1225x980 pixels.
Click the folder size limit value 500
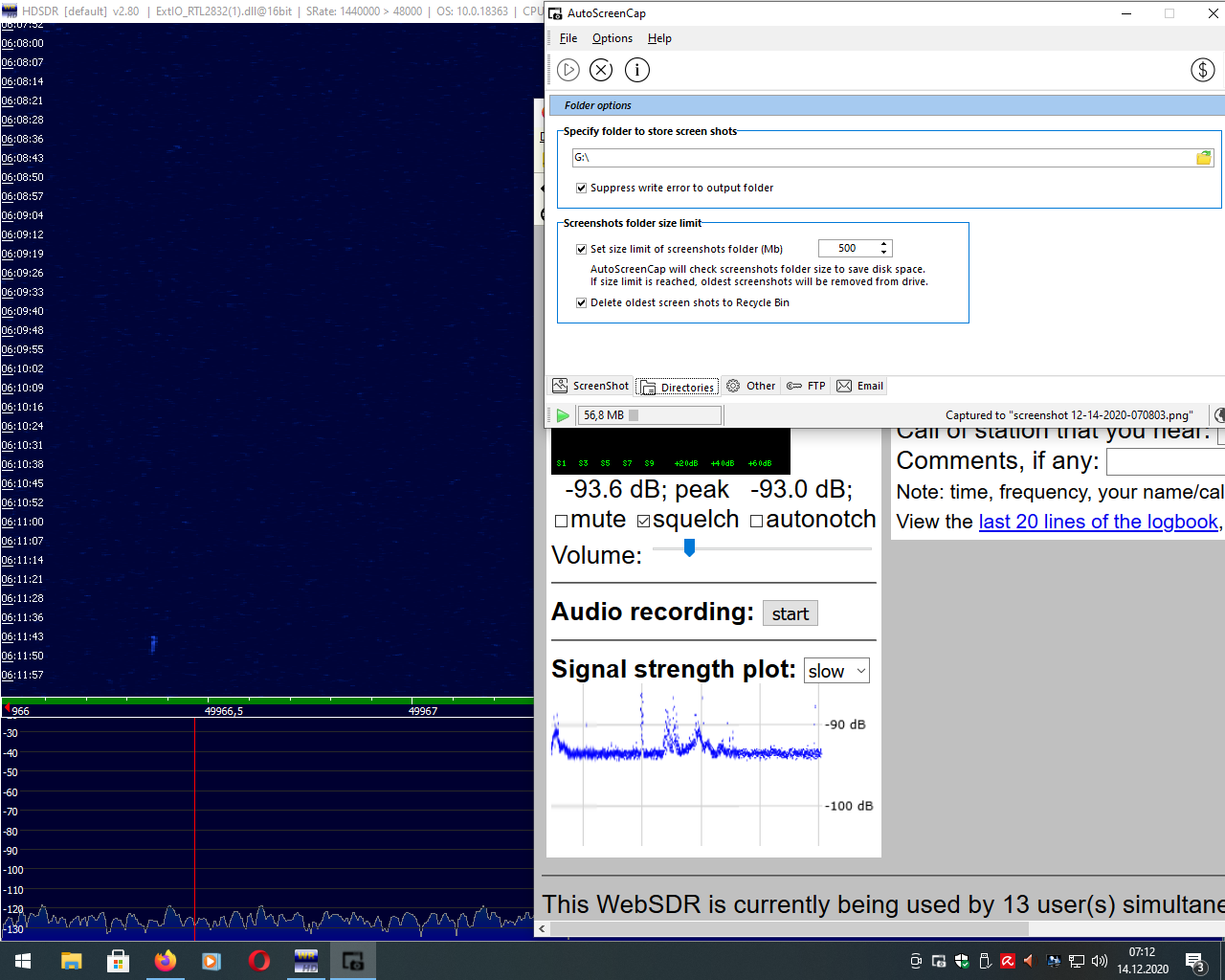pyautogui.click(x=848, y=248)
